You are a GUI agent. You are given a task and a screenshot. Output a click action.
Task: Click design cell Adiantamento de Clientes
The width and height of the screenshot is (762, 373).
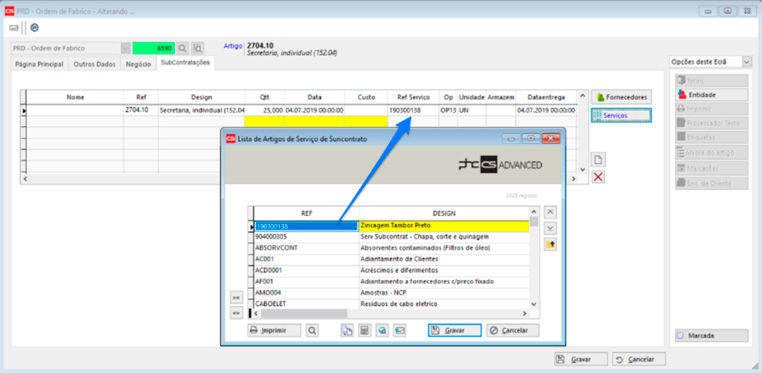tap(444, 259)
